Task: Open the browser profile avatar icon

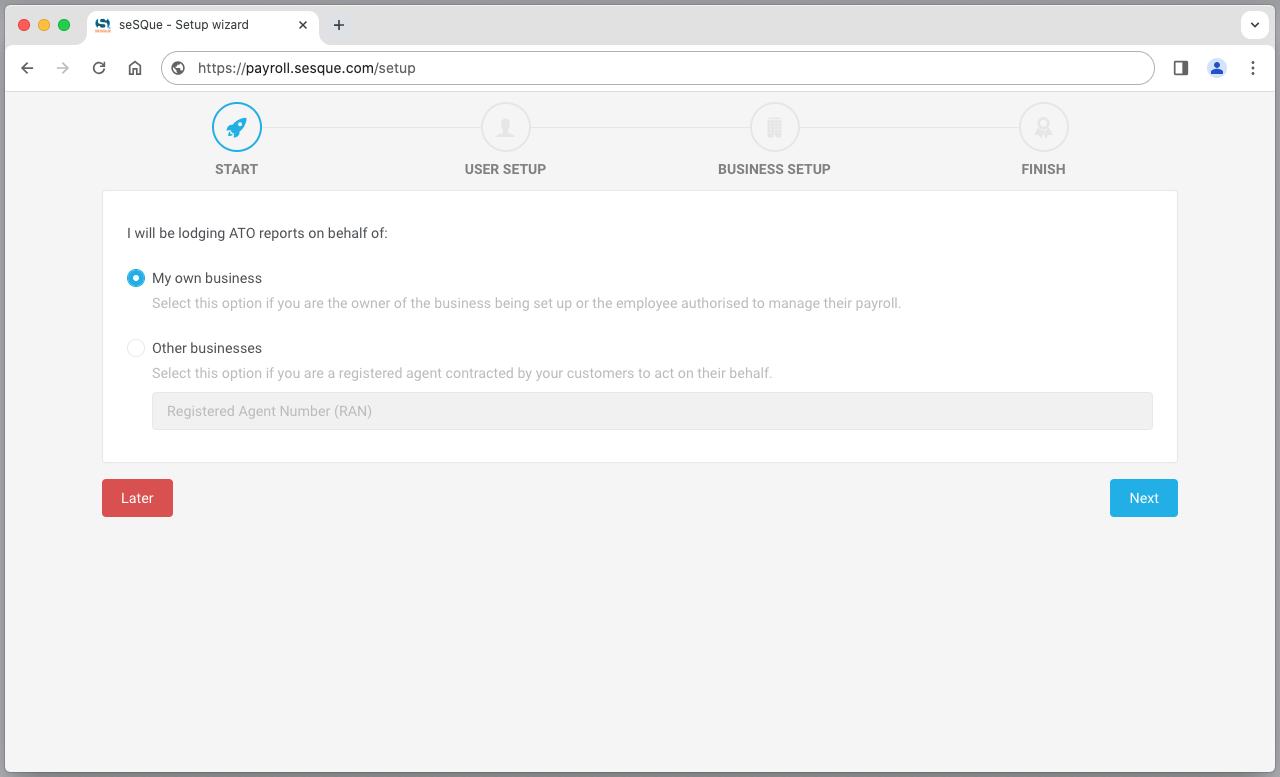Action: 1217,68
